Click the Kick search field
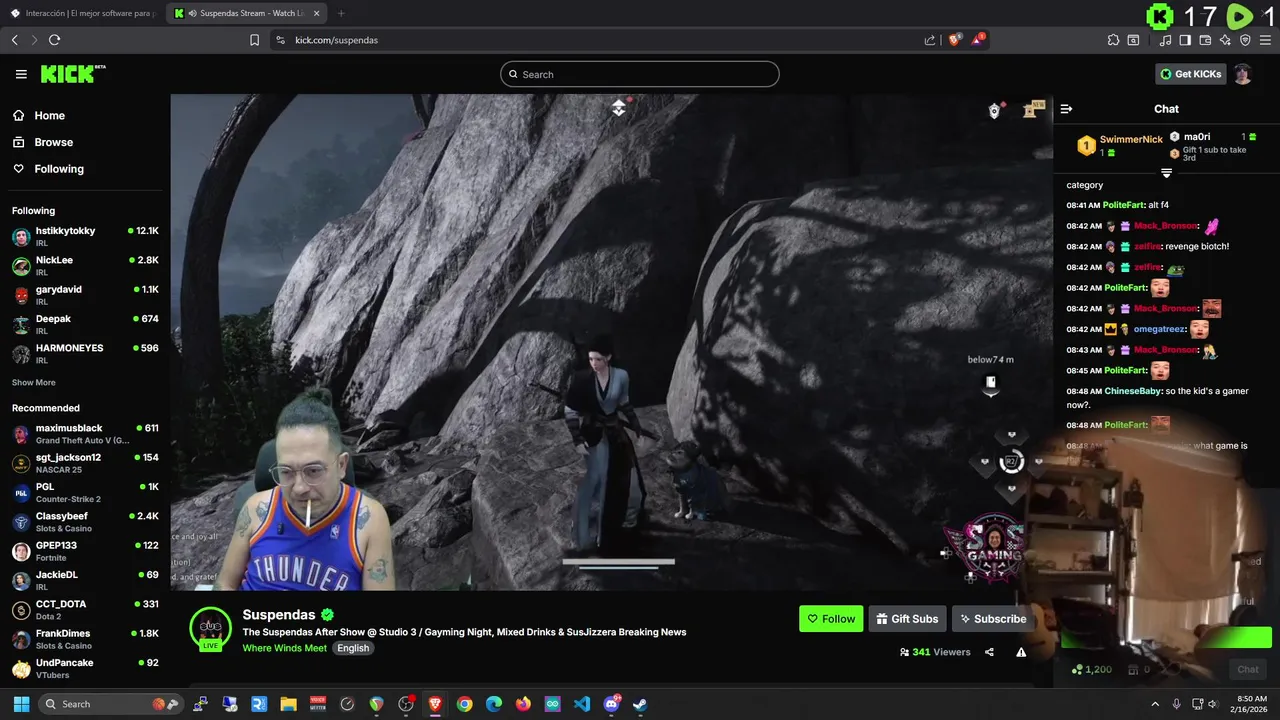1280x720 pixels. 640,74
